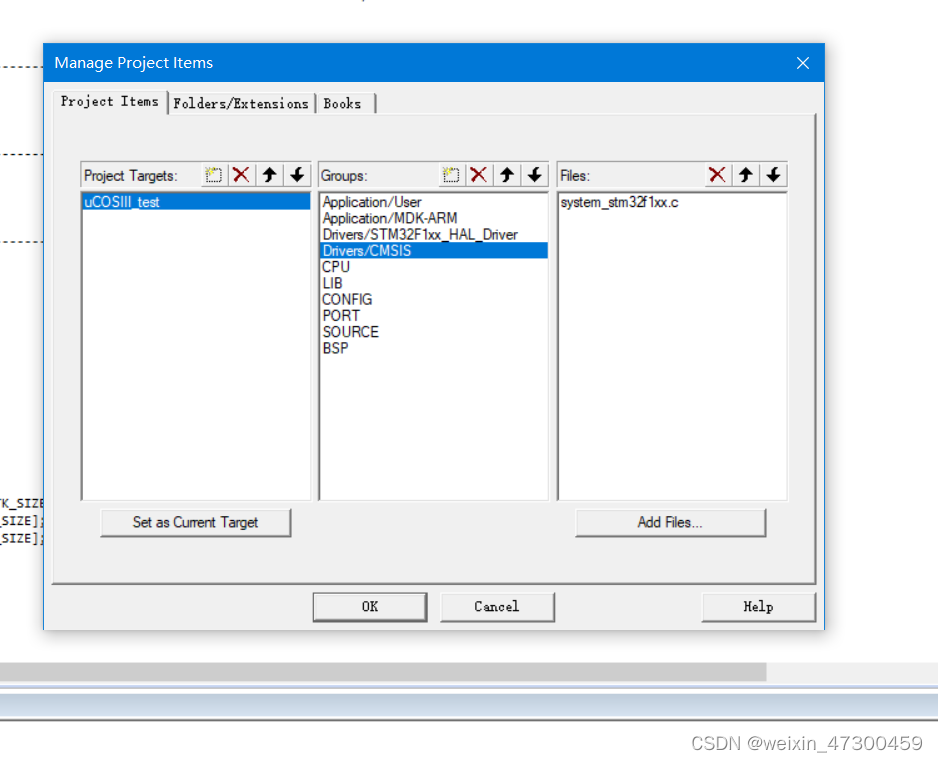This screenshot has width=938, height=762.
Task: Open Help for this dialog
Action: point(759,606)
